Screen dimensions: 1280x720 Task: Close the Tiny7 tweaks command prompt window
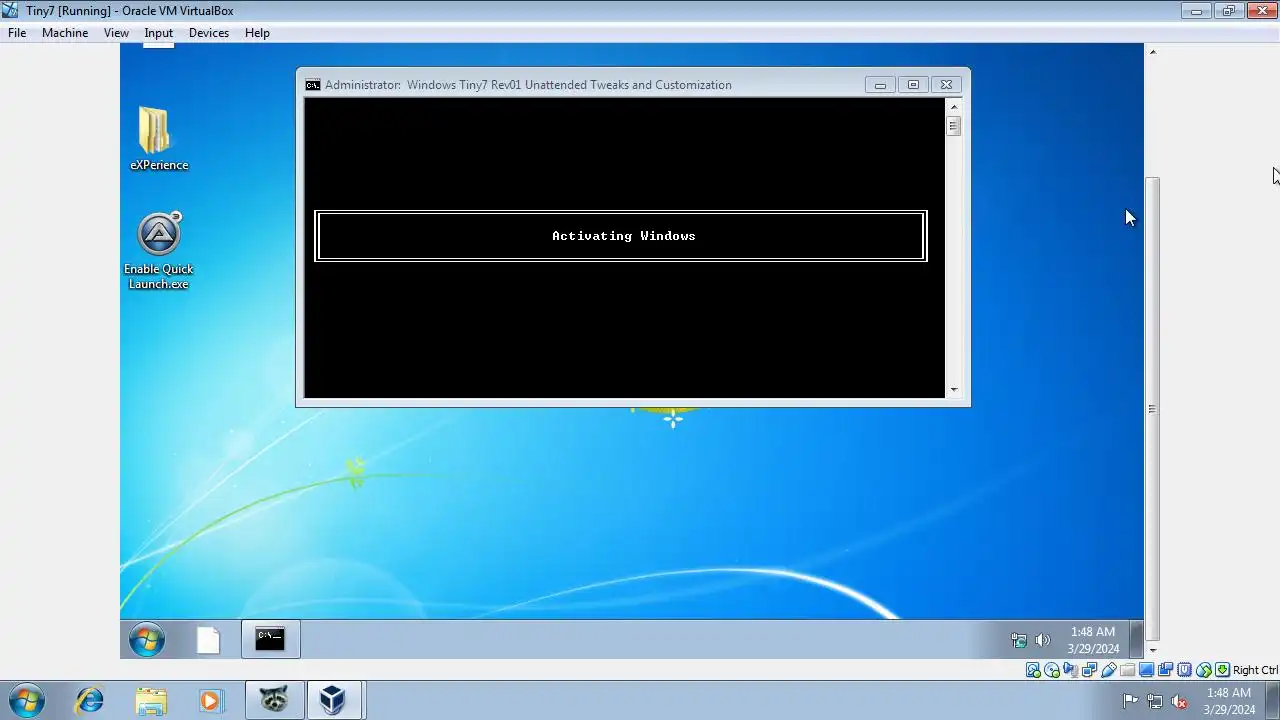946,85
